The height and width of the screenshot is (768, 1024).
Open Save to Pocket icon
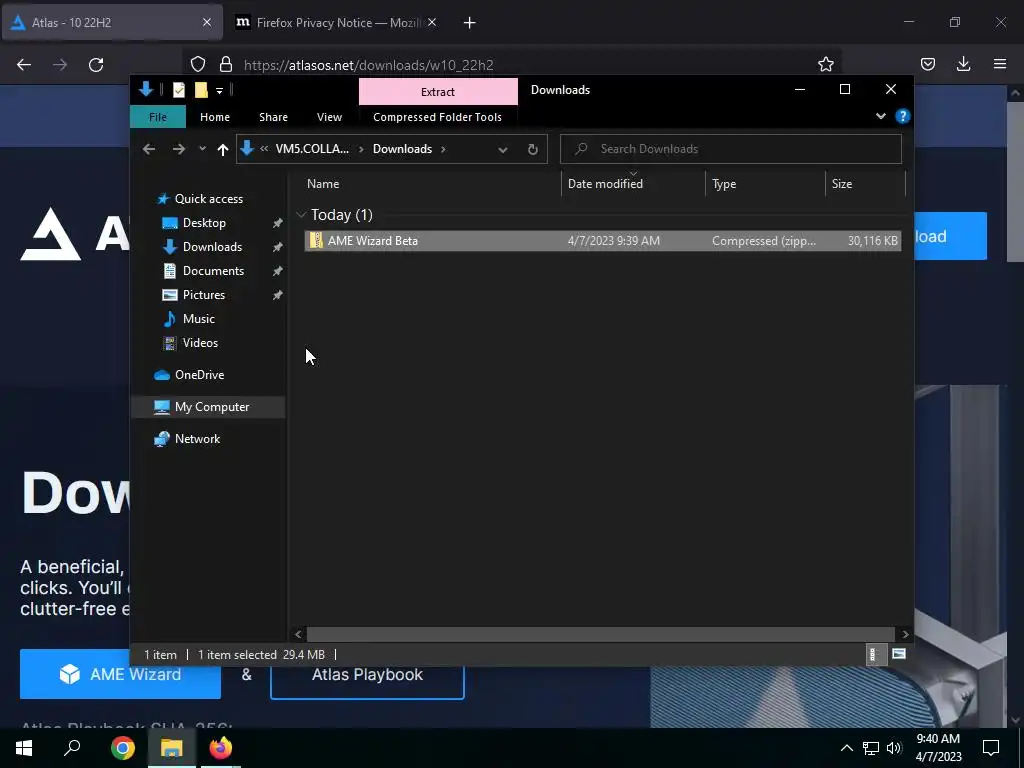tap(928, 64)
